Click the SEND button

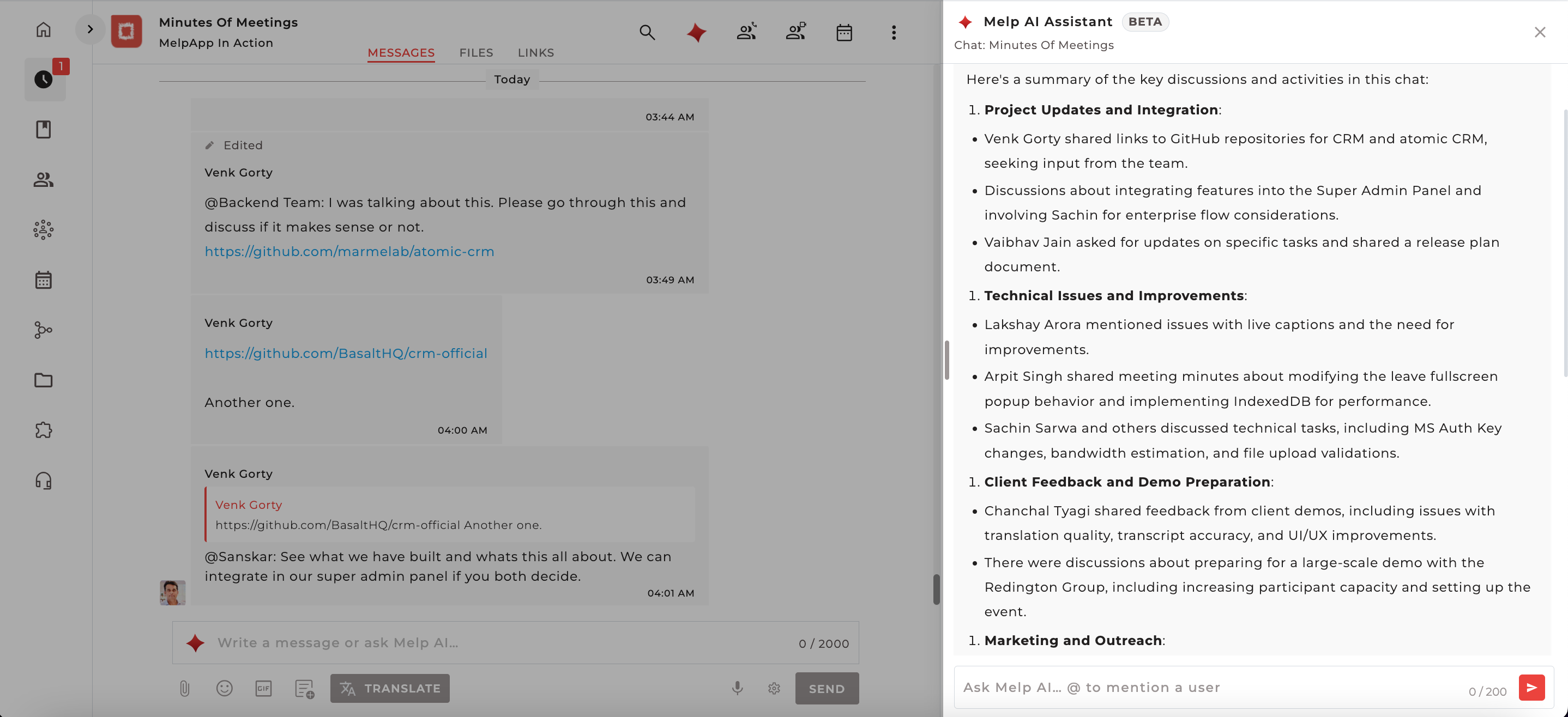click(x=827, y=689)
